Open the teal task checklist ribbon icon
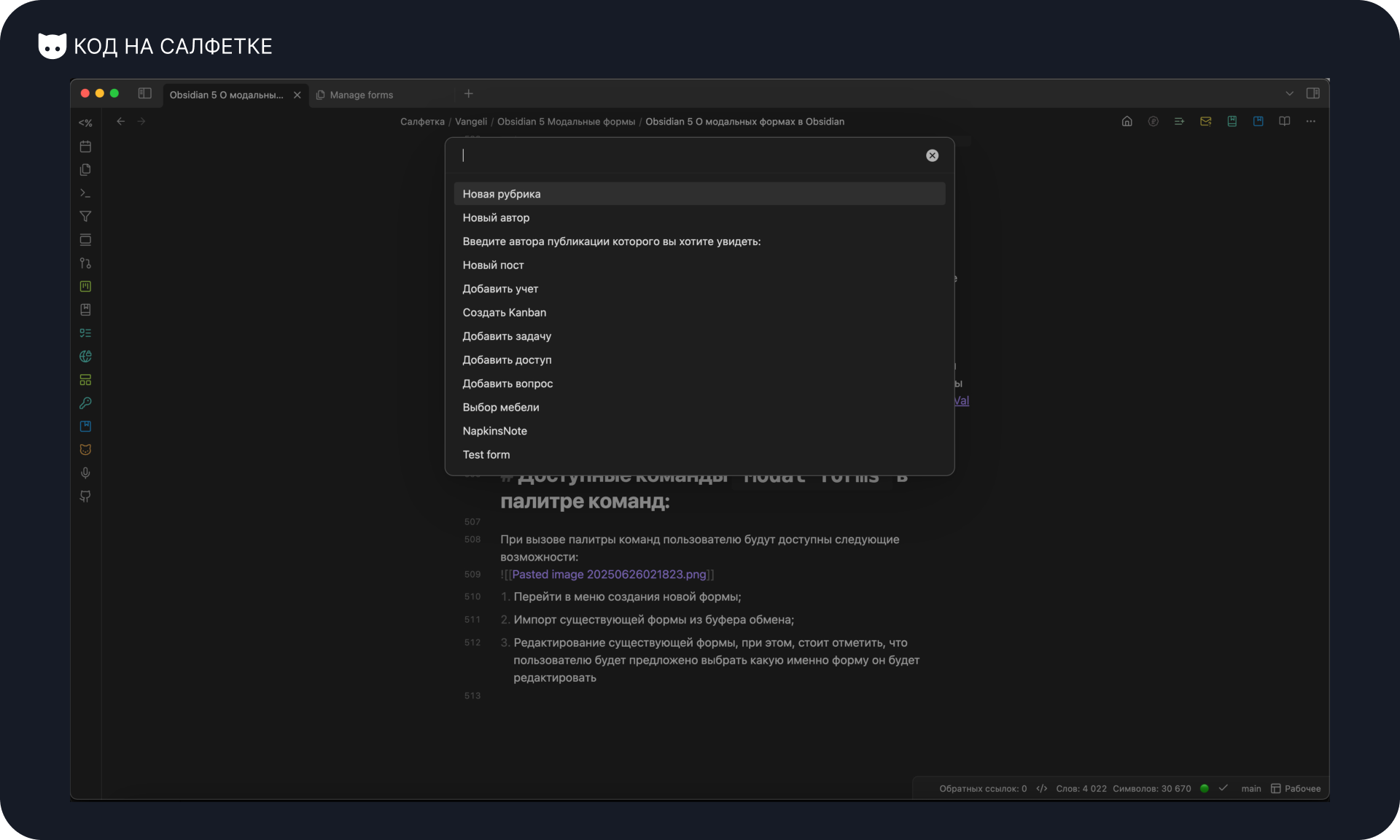 click(x=85, y=333)
